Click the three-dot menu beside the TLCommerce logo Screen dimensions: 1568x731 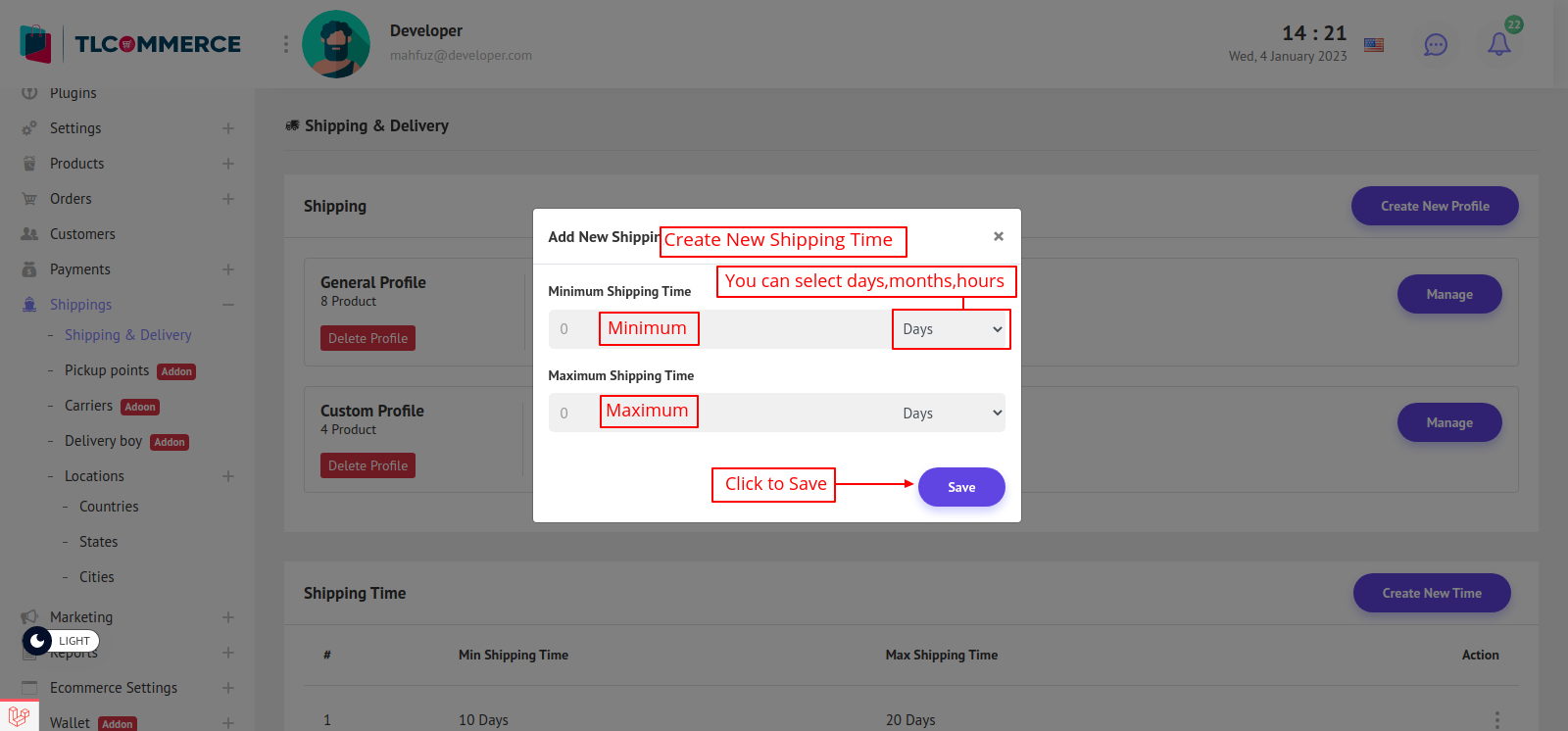click(x=286, y=44)
